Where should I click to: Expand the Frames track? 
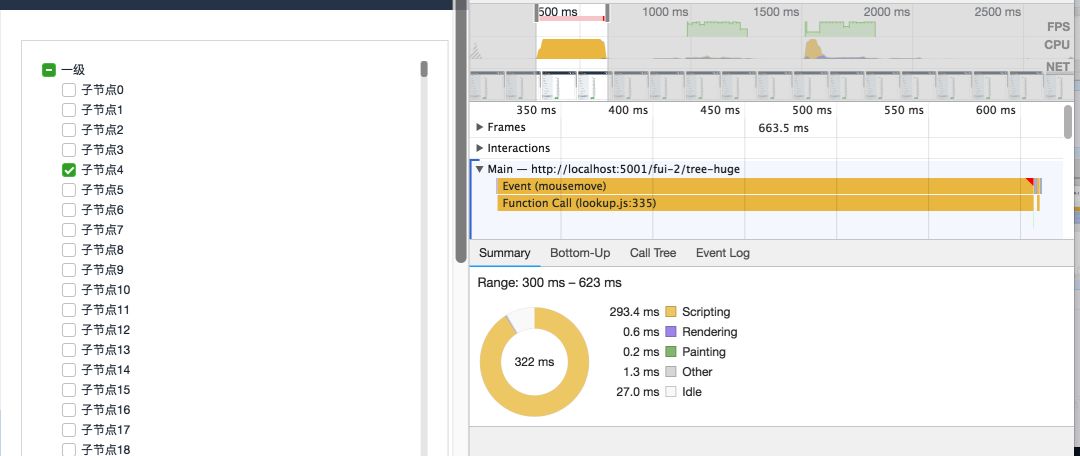(x=480, y=127)
